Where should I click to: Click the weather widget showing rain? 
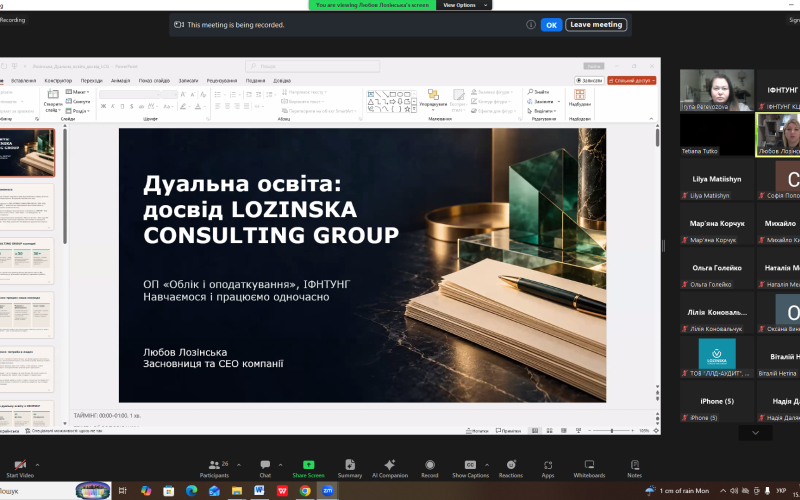tap(677, 491)
